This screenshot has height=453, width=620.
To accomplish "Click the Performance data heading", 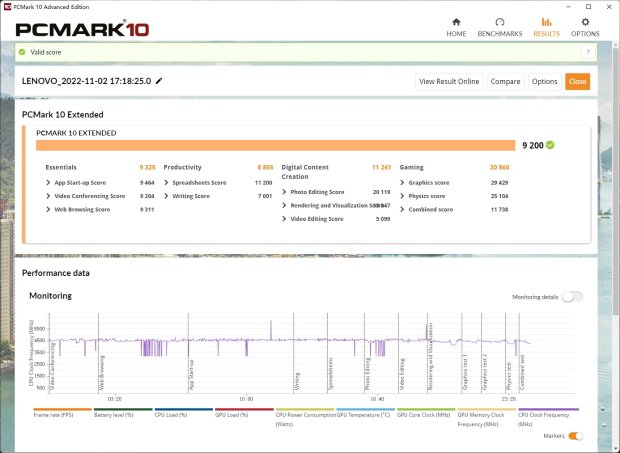I will [56, 273].
